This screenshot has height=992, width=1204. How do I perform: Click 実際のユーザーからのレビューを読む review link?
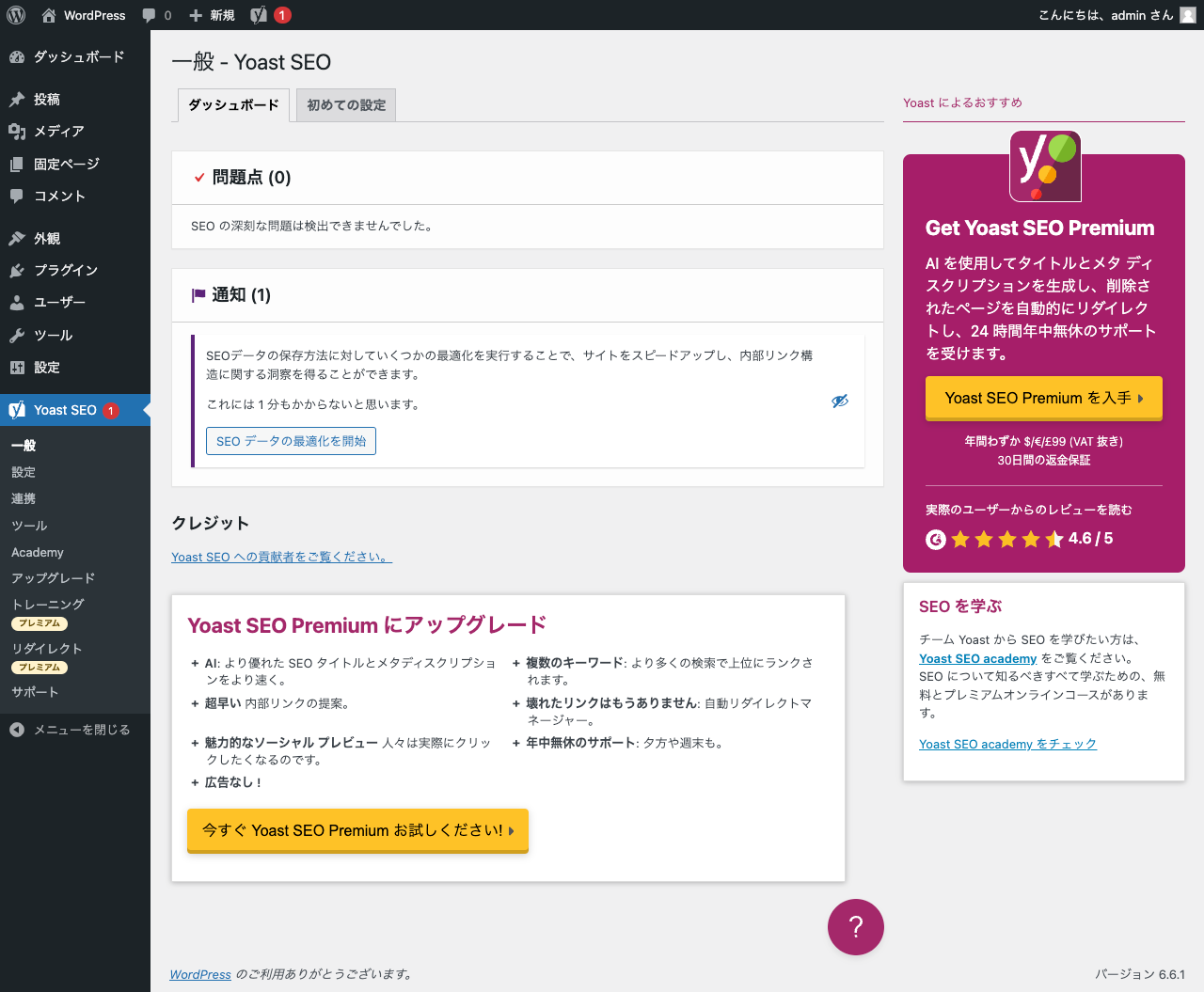point(1029,510)
